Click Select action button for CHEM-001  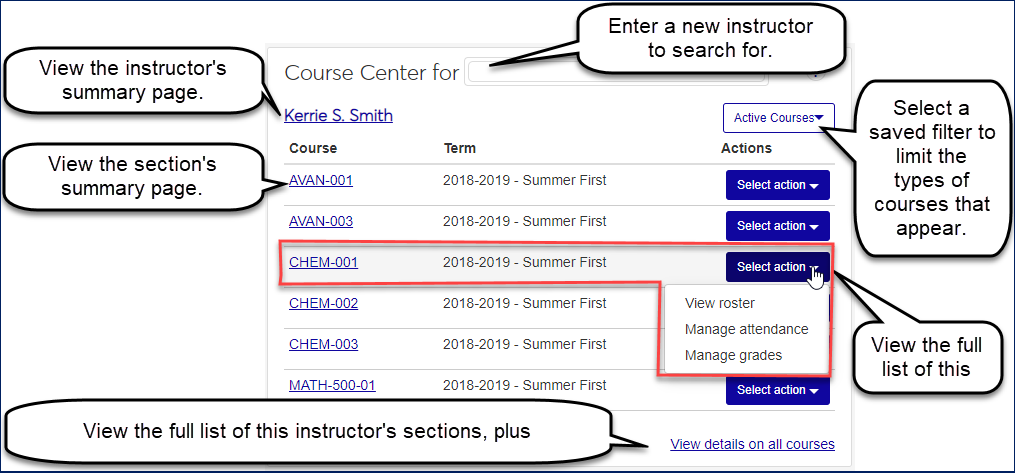[x=777, y=267]
